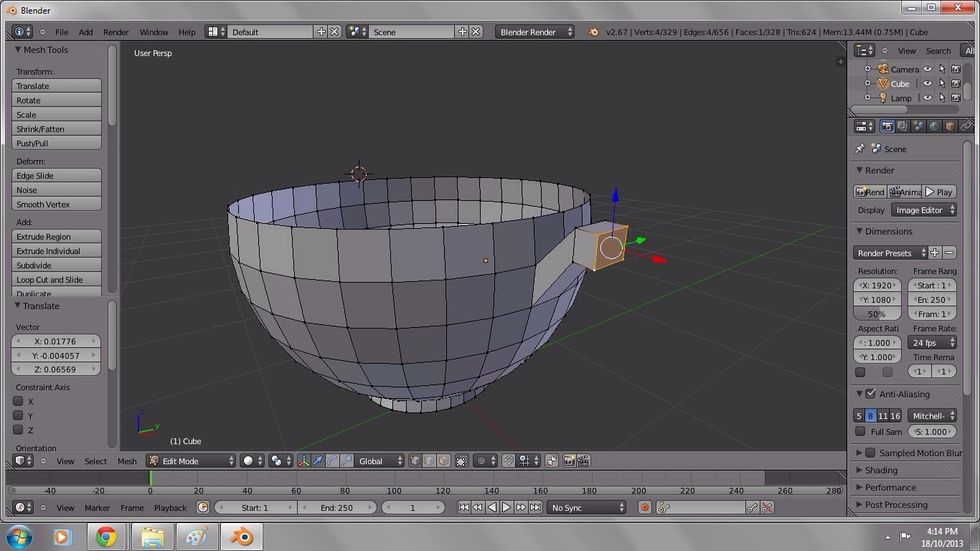Click the Lamp icon in outliner
980x551 pixels.
[x=882, y=98]
